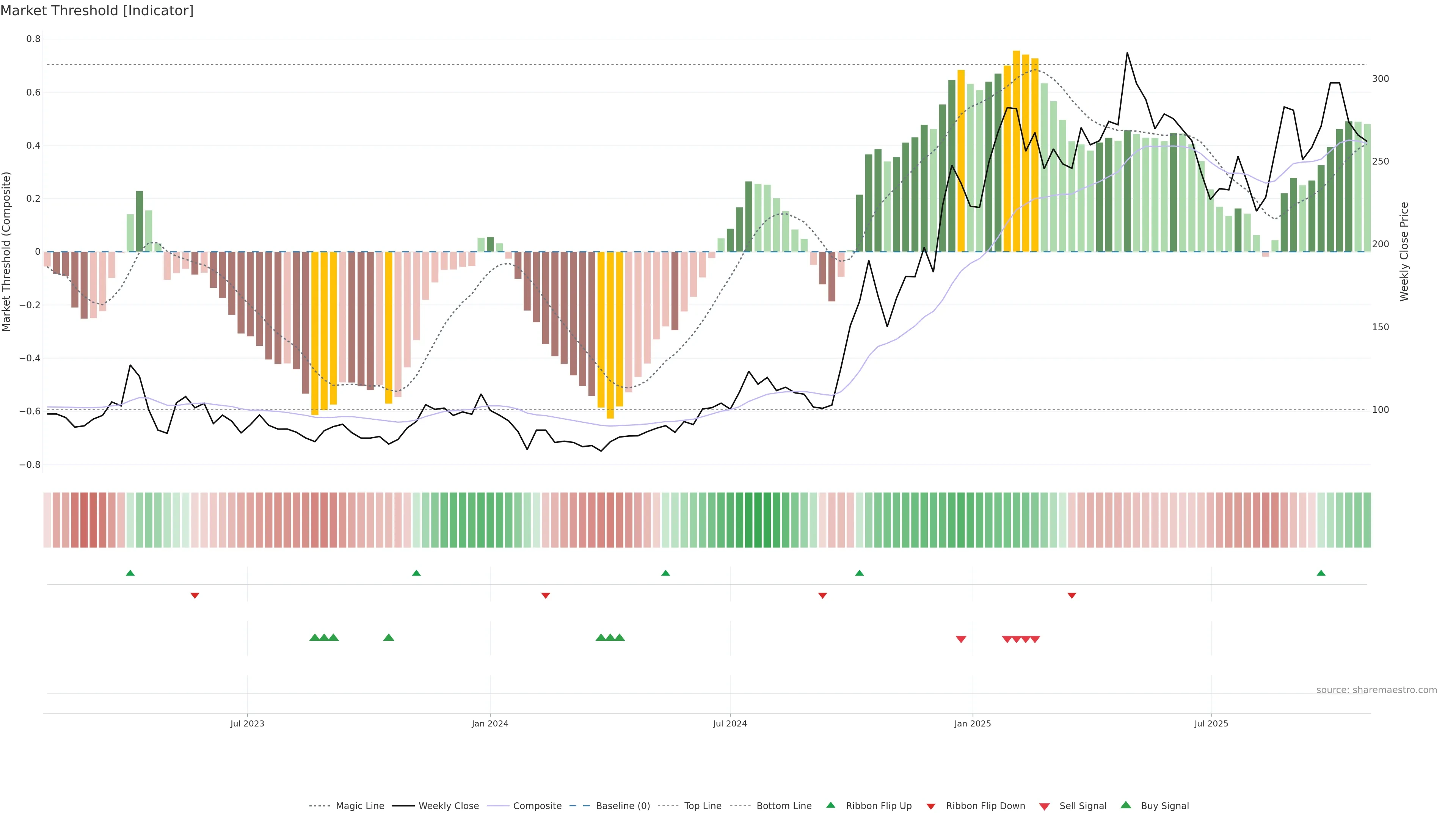Select the rightmost green Ribbon Flip Up marker
The image size is (1456, 819).
tap(1321, 573)
